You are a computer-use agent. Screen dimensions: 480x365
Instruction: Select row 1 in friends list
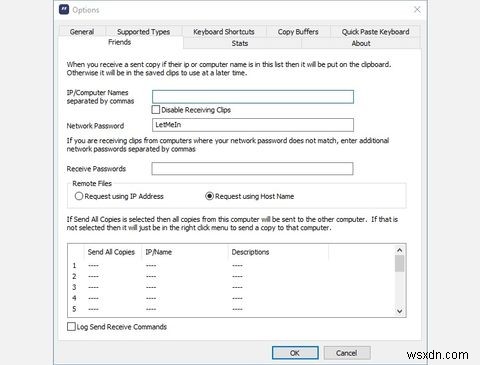[x=231, y=266]
